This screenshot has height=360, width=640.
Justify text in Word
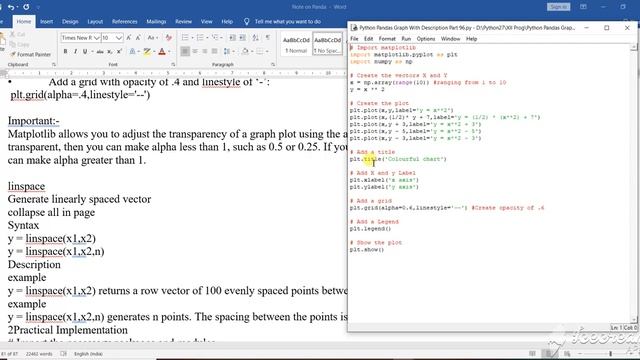pos(215,51)
